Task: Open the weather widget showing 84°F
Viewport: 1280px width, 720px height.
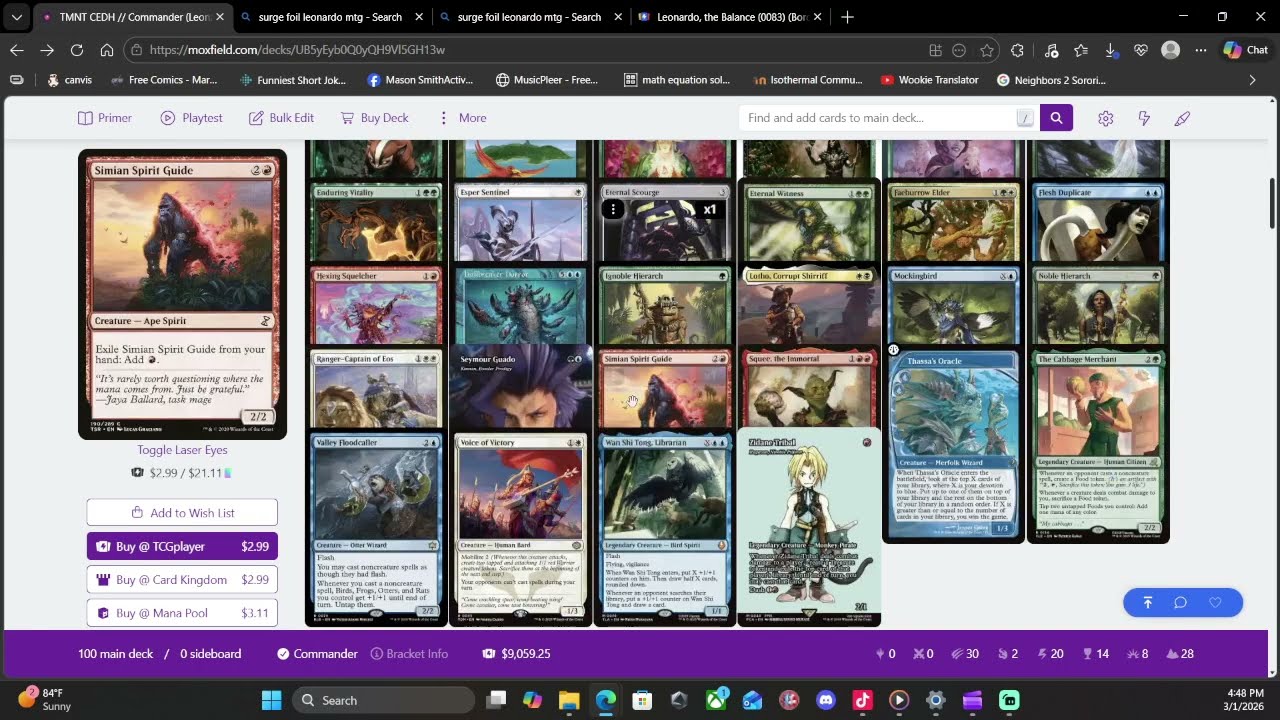Action: 44,700
